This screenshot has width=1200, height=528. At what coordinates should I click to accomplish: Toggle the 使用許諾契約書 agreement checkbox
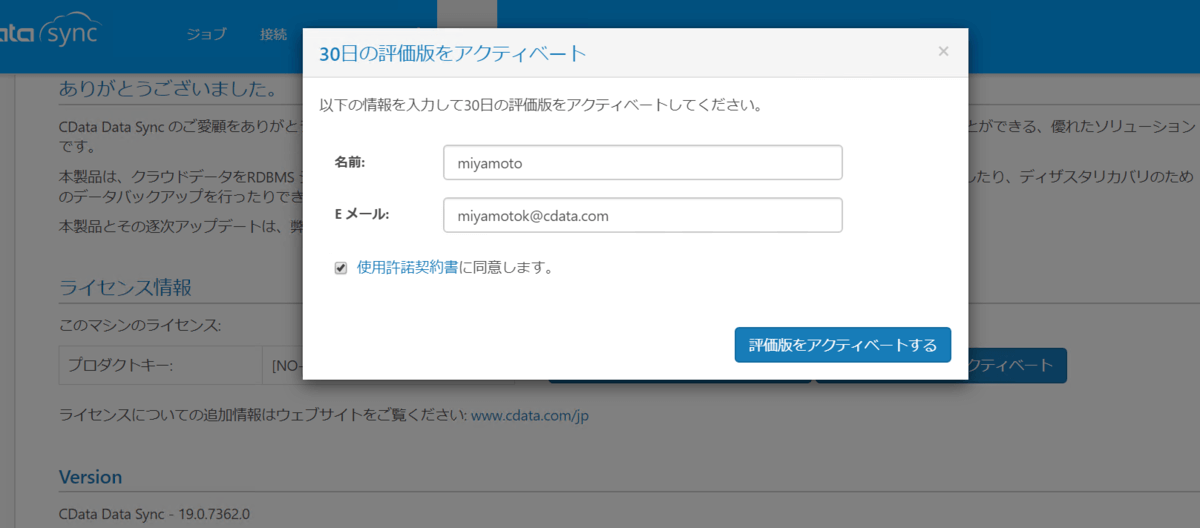pos(341,268)
